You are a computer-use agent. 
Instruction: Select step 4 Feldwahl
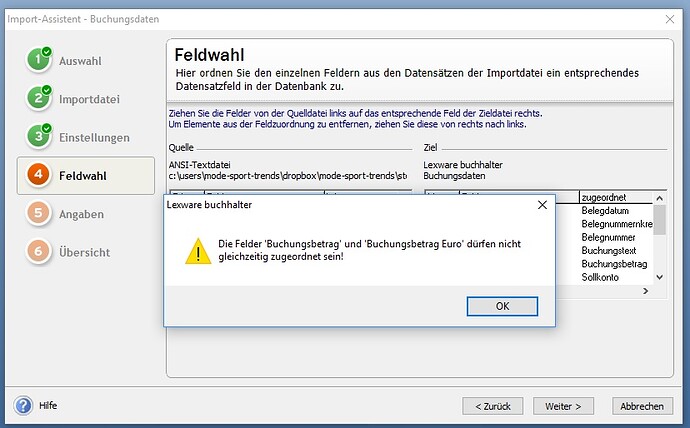pyautogui.click(x=86, y=176)
